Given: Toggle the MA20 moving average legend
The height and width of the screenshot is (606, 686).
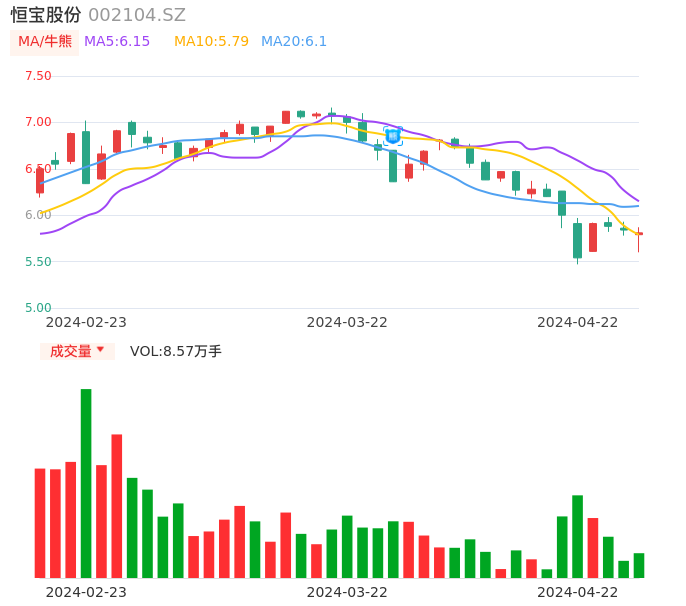Looking at the screenshot, I should (x=294, y=42).
